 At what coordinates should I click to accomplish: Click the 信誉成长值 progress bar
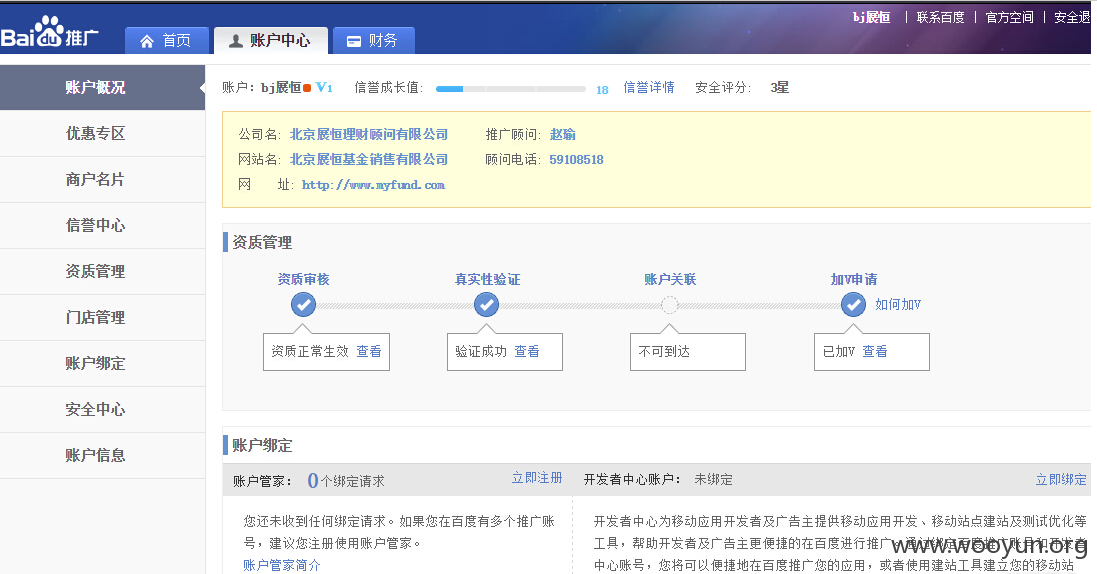coord(511,89)
